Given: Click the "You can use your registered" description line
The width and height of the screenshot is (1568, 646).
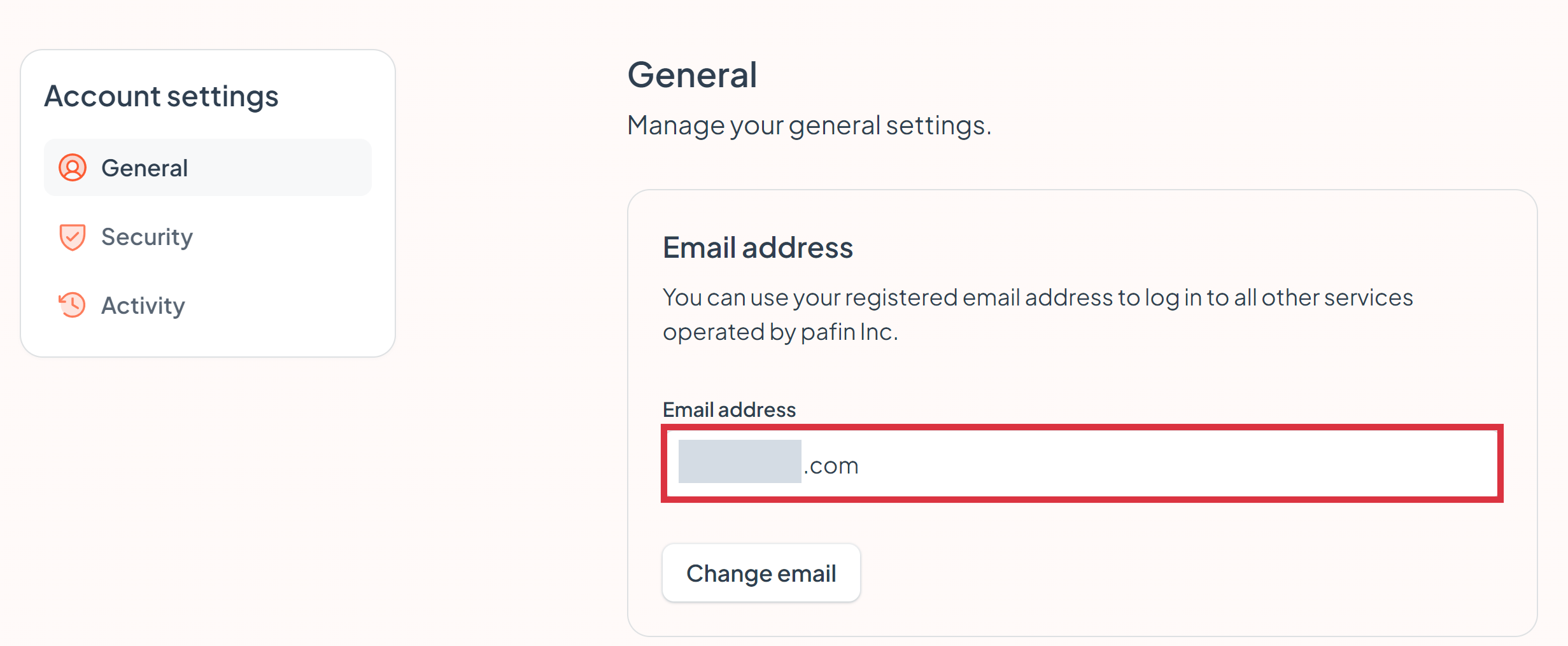Looking at the screenshot, I should [x=1038, y=298].
